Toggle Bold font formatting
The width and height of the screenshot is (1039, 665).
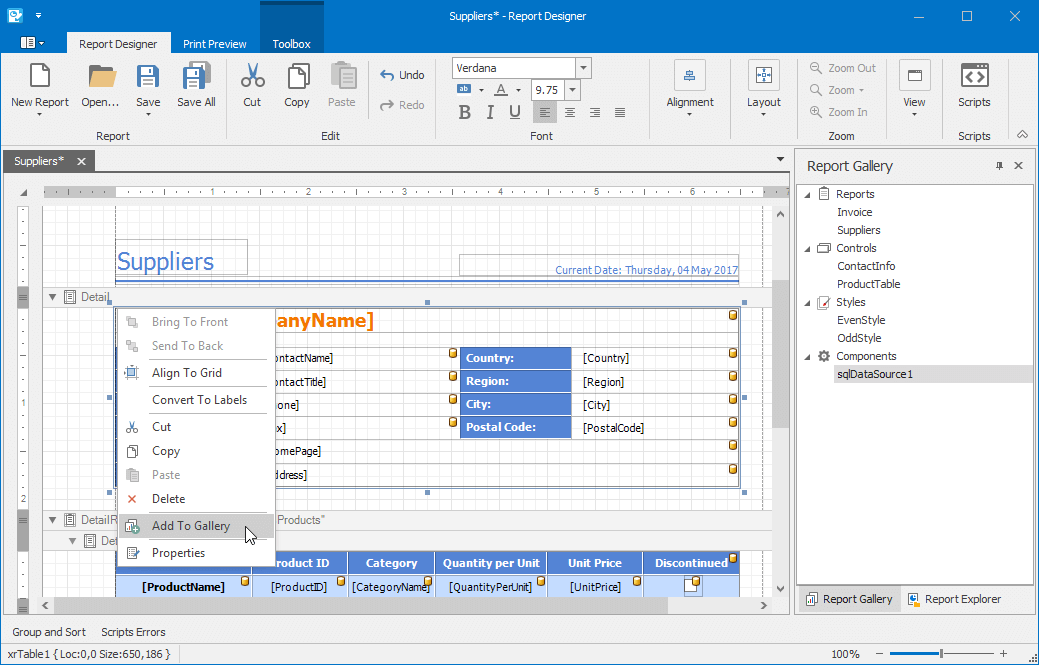pos(464,113)
